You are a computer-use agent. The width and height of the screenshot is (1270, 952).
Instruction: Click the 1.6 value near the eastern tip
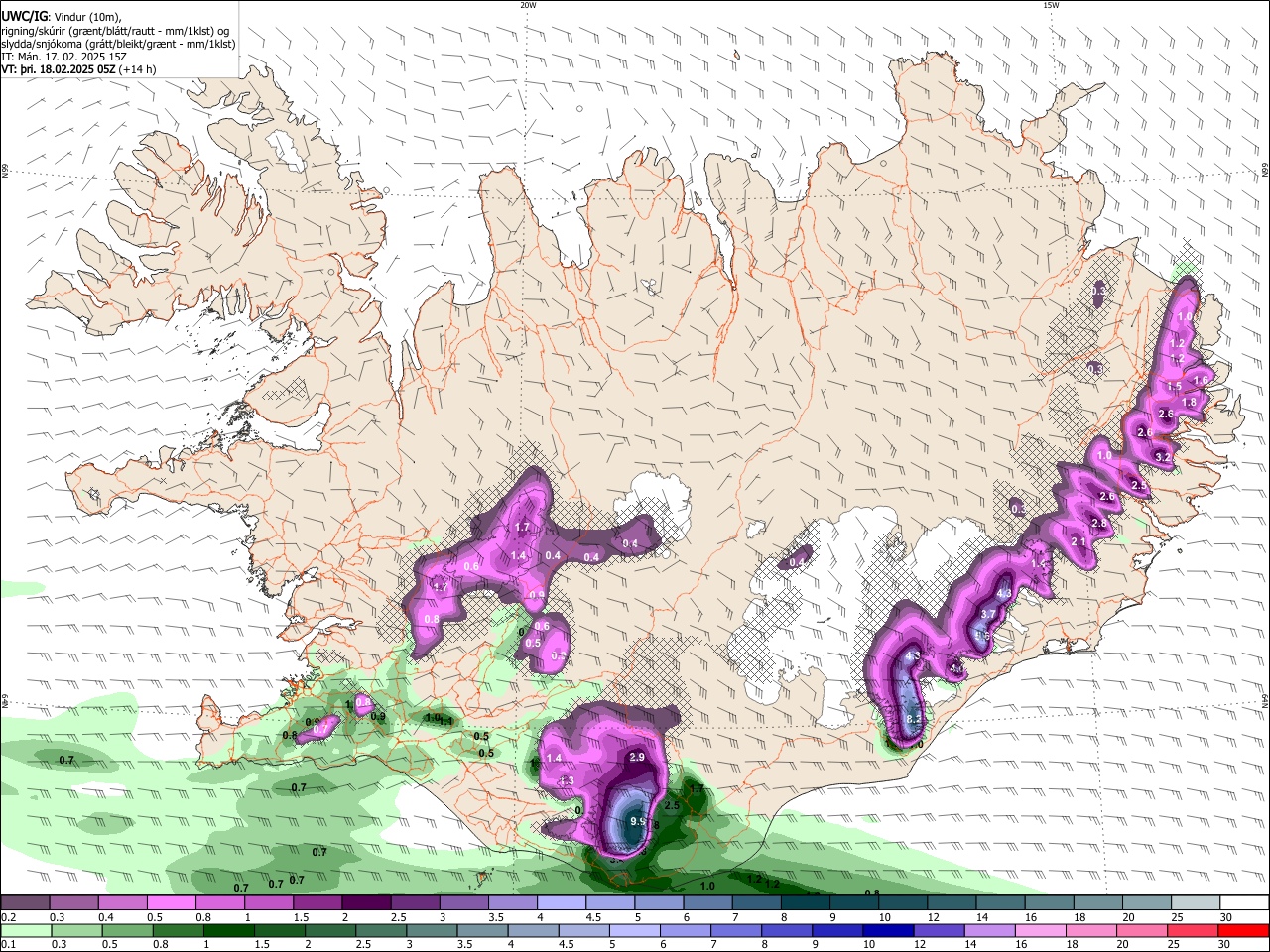[x=1201, y=381]
